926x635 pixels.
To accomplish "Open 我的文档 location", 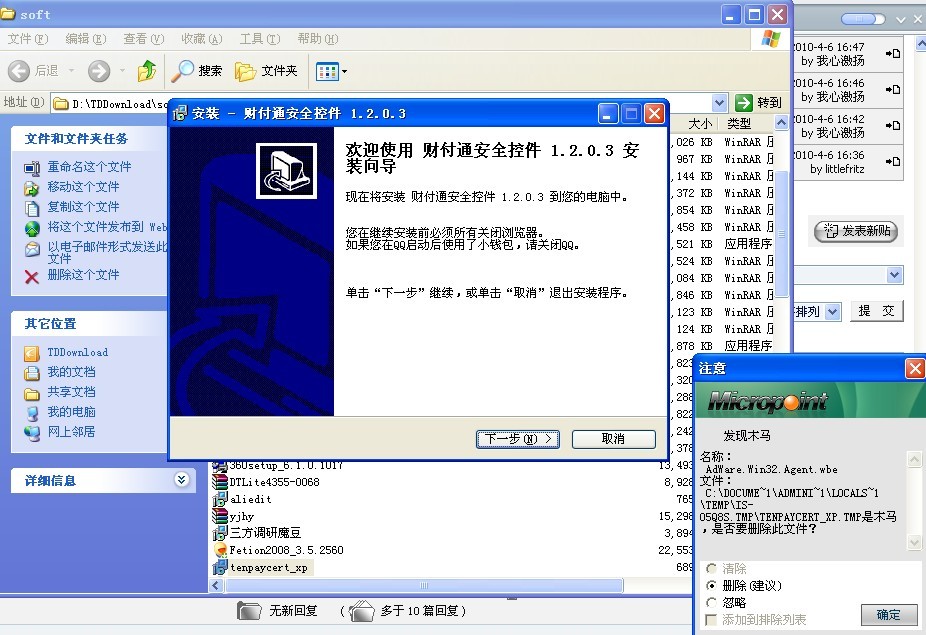I will pos(71,372).
